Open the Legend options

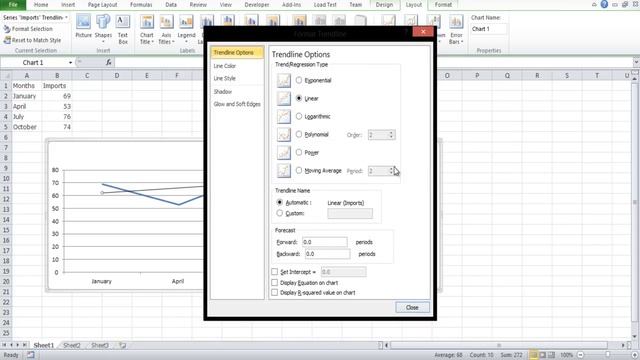coord(186,29)
